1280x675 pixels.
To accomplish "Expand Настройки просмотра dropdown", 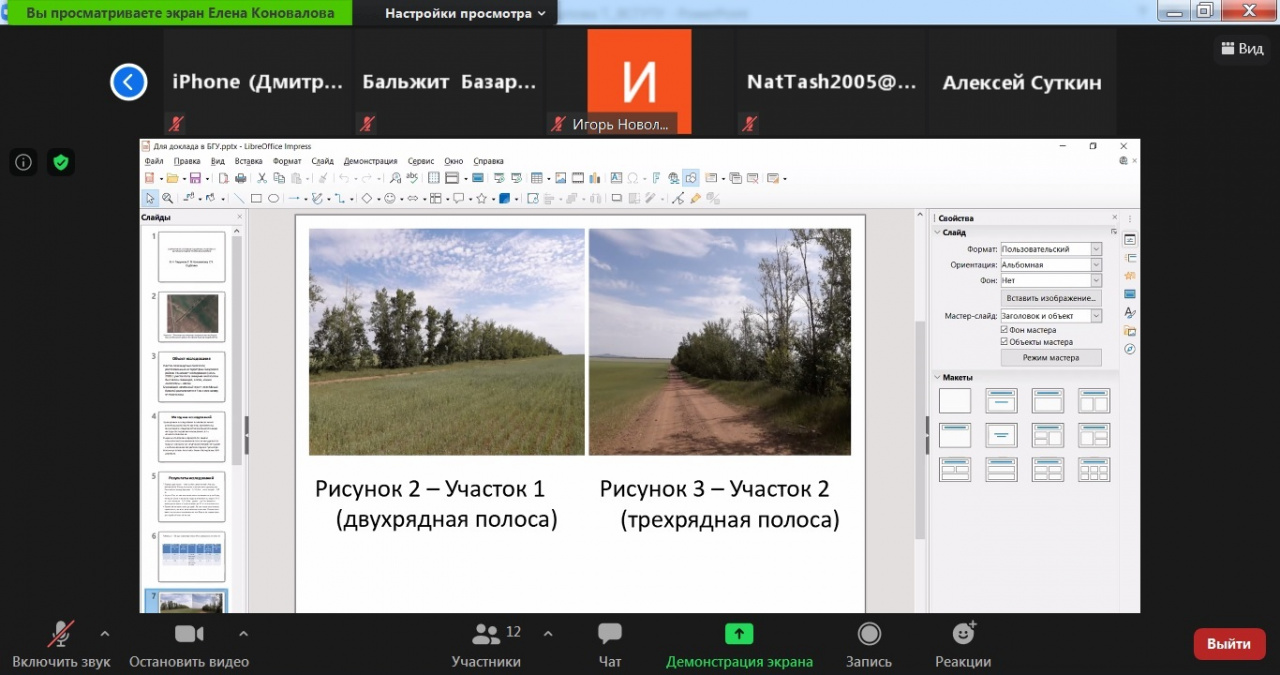I will (x=465, y=14).
